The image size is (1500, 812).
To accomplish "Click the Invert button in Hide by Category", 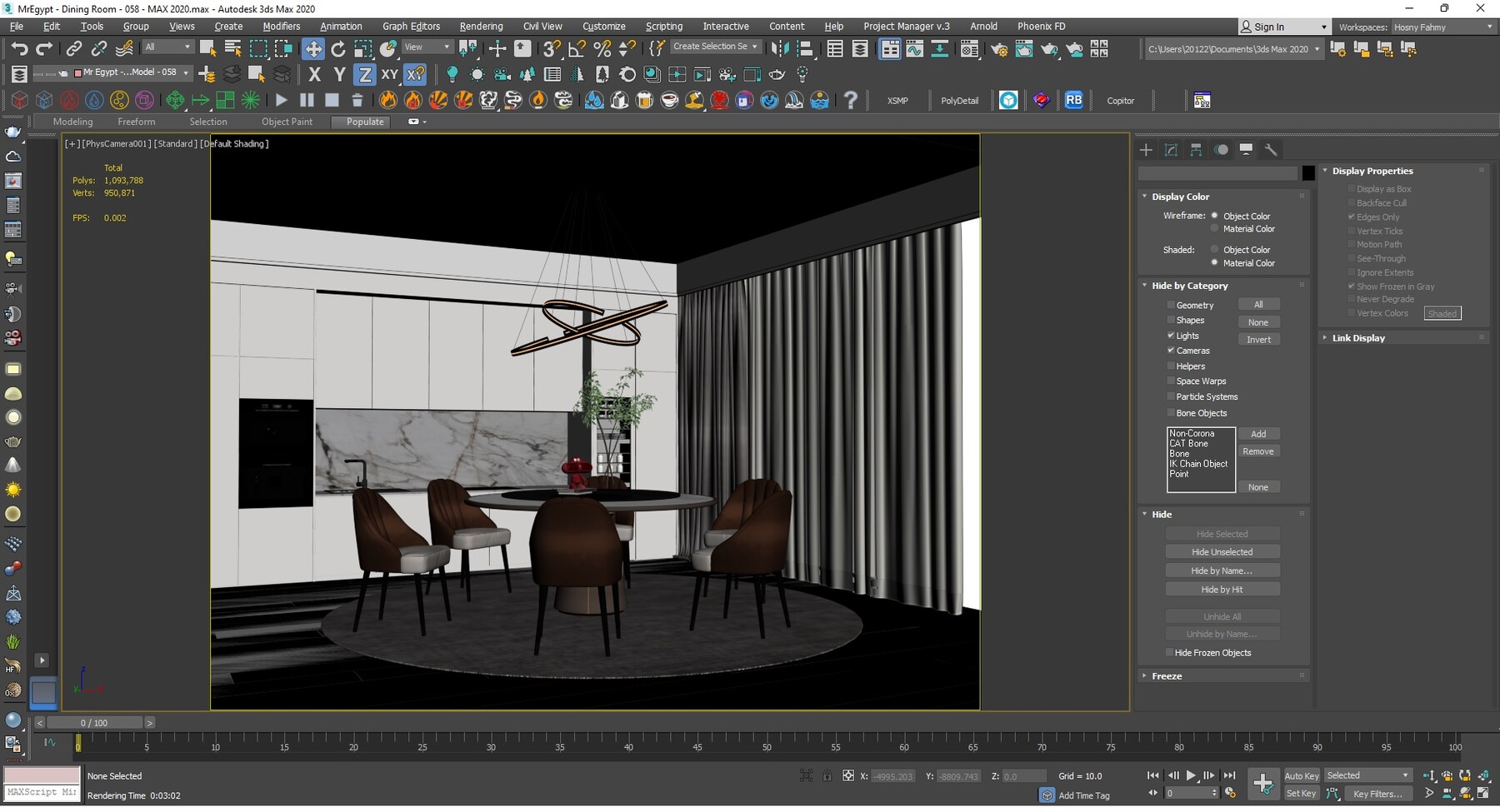I will point(1259,339).
